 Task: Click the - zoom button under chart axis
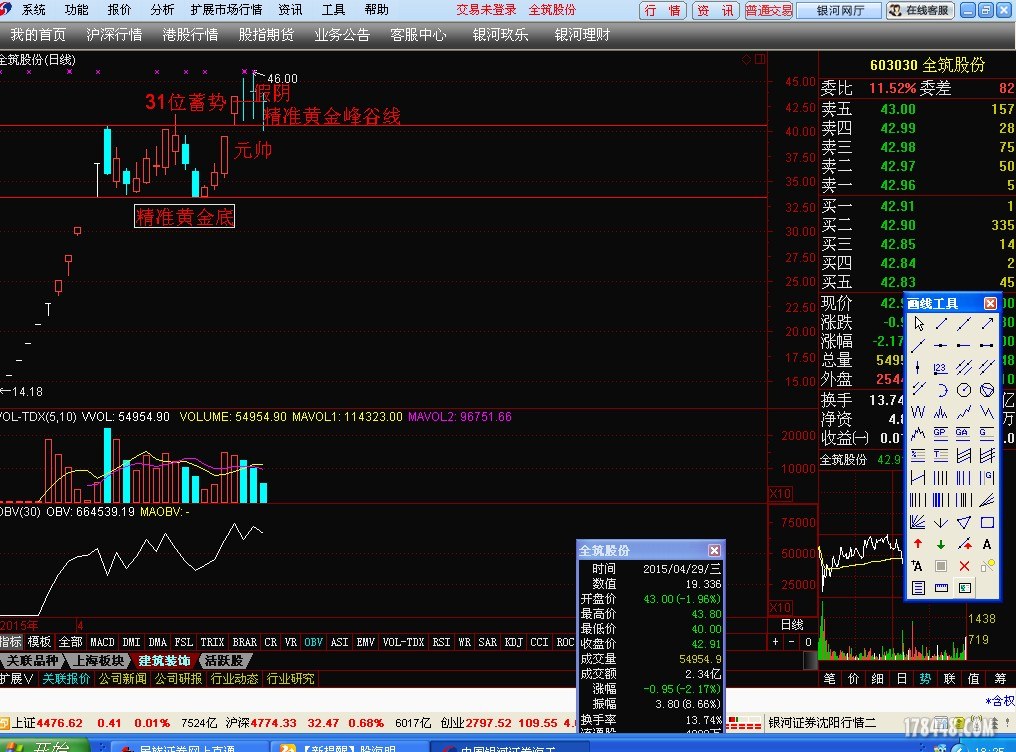tap(791, 642)
